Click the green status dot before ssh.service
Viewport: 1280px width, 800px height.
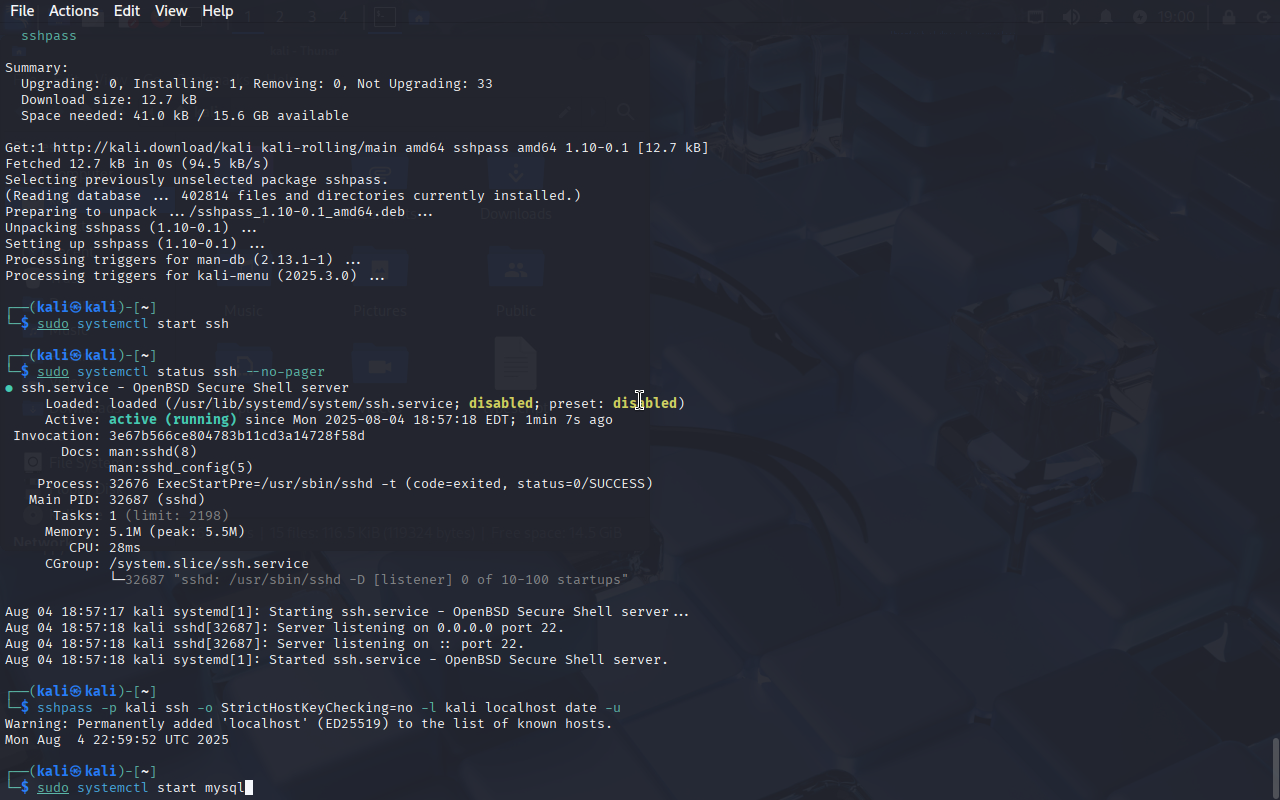pyautogui.click(x=9, y=388)
